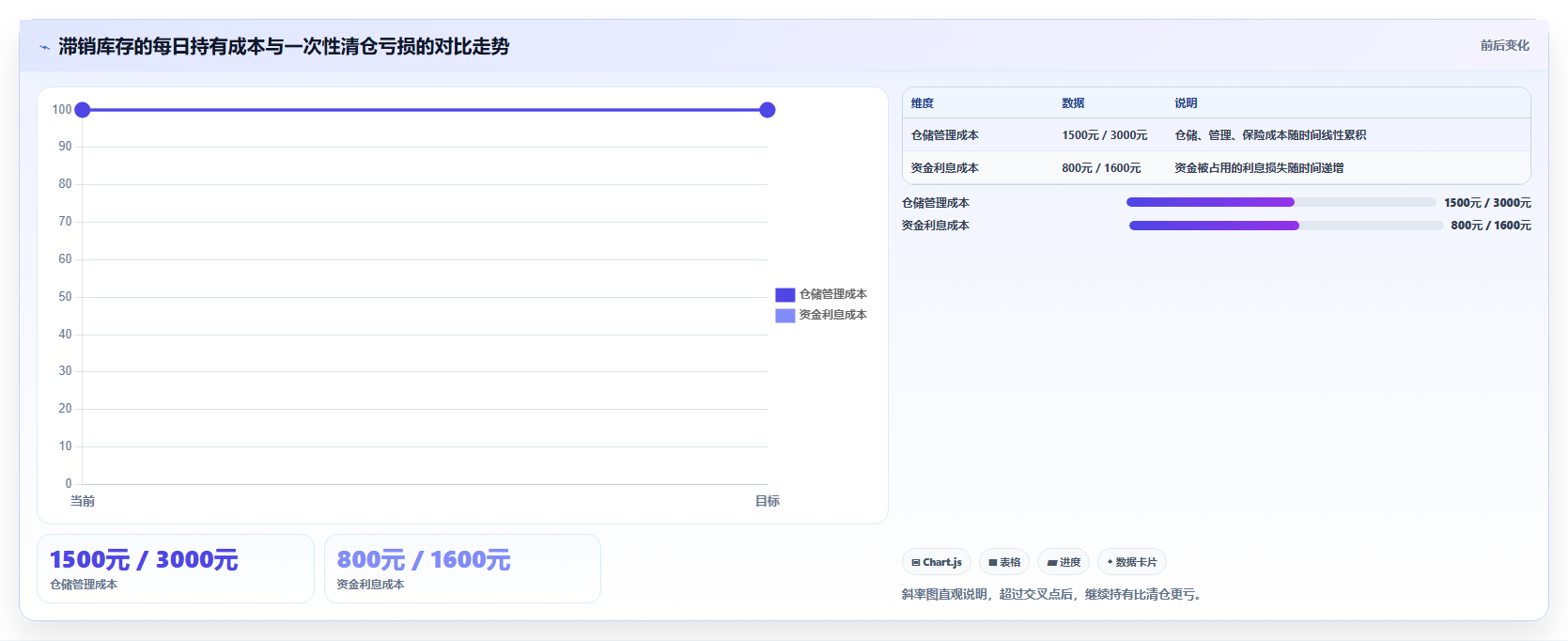1568x641 pixels.
Task: Click the 前后变化 label in header
Action: click(x=1505, y=45)
